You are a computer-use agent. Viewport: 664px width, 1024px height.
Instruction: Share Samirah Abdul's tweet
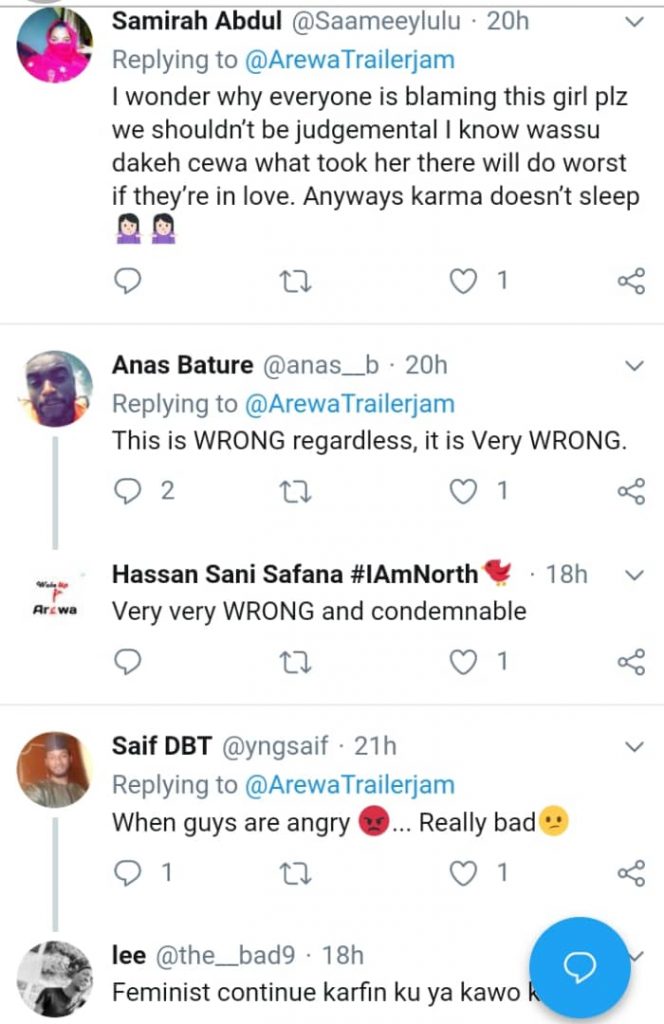click(631, 283)
